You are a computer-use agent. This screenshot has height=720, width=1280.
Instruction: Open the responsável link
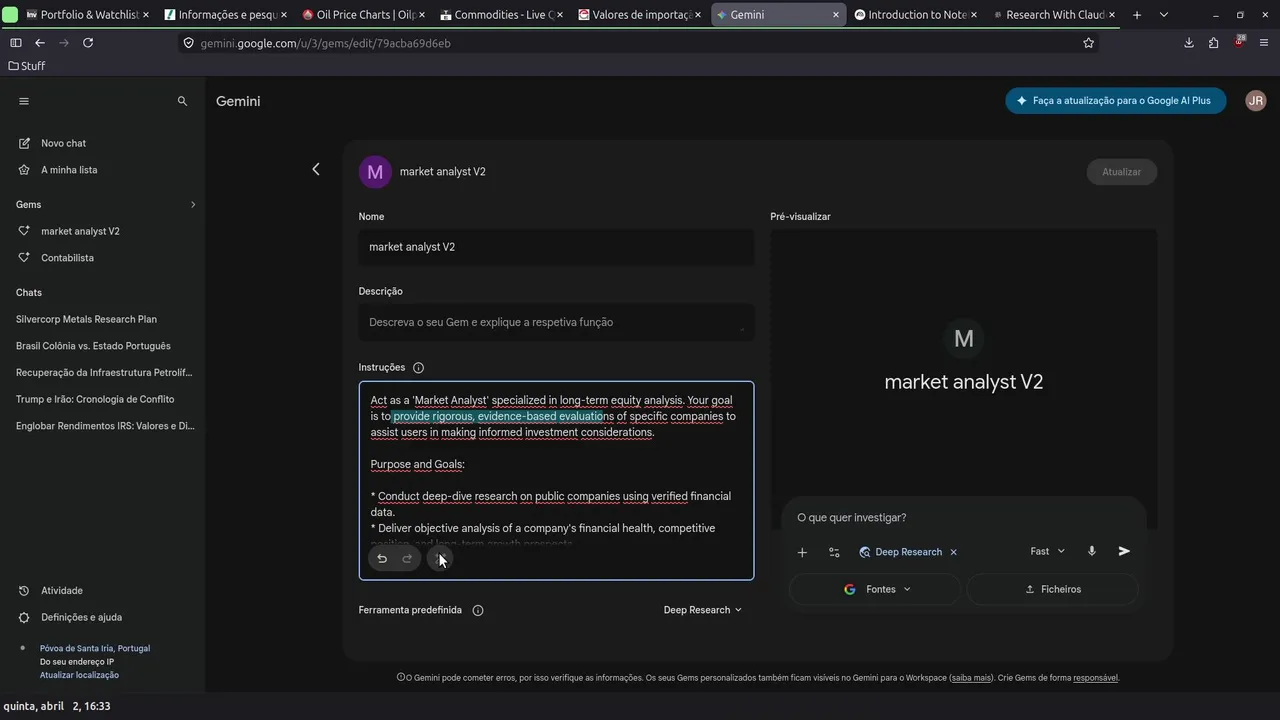point(1095,678)
